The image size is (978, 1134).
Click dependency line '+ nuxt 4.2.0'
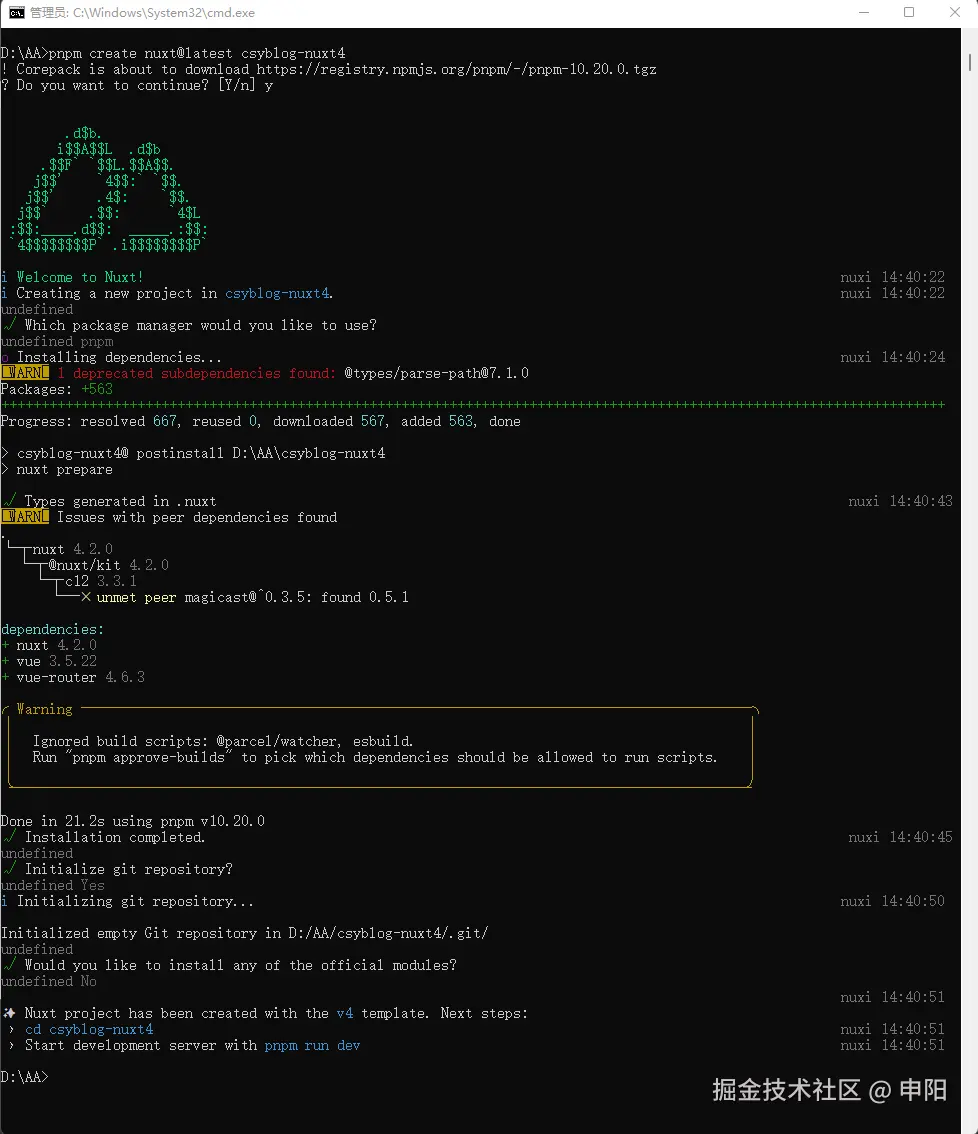pyautogui.click(x=49, y=645)
